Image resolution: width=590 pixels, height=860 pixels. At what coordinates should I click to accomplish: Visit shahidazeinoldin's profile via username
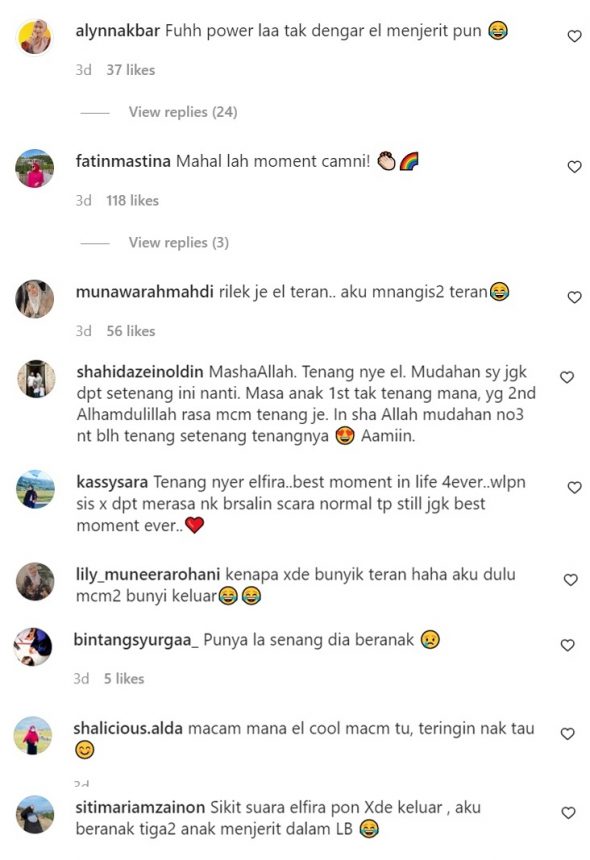140,372
